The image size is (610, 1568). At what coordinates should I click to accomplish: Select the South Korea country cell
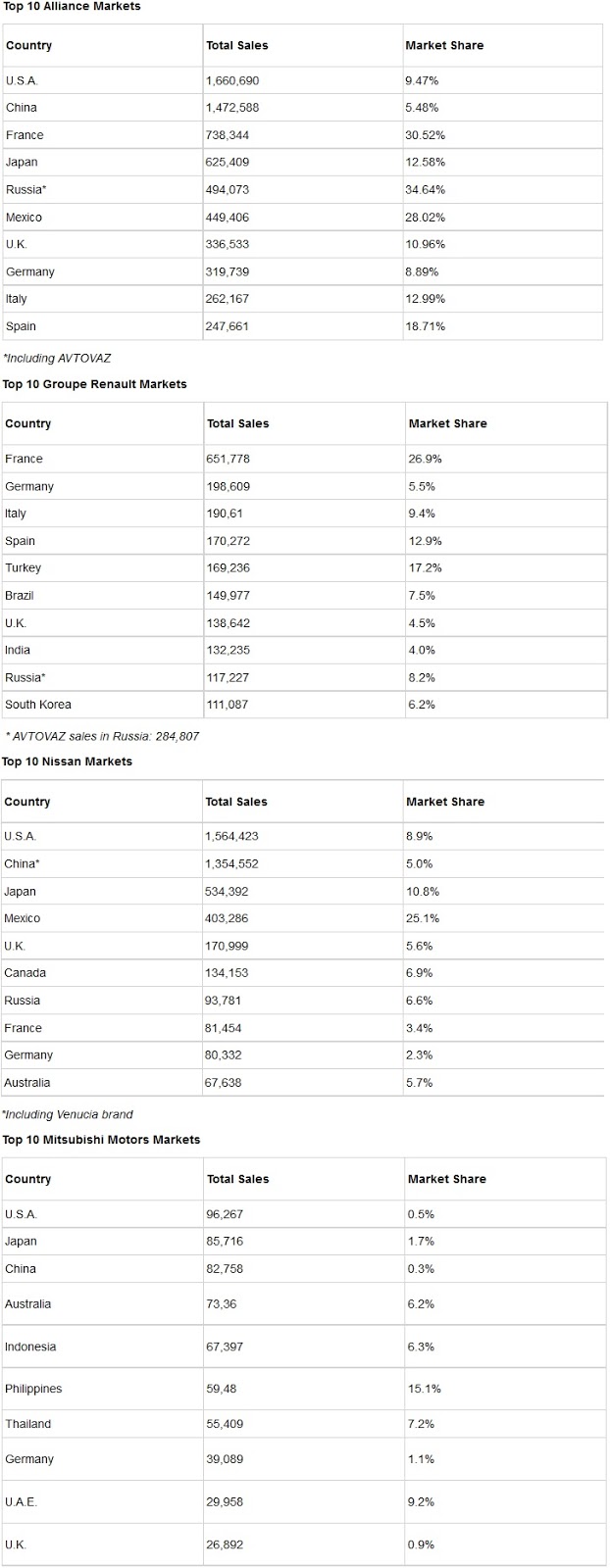point(38,705)
